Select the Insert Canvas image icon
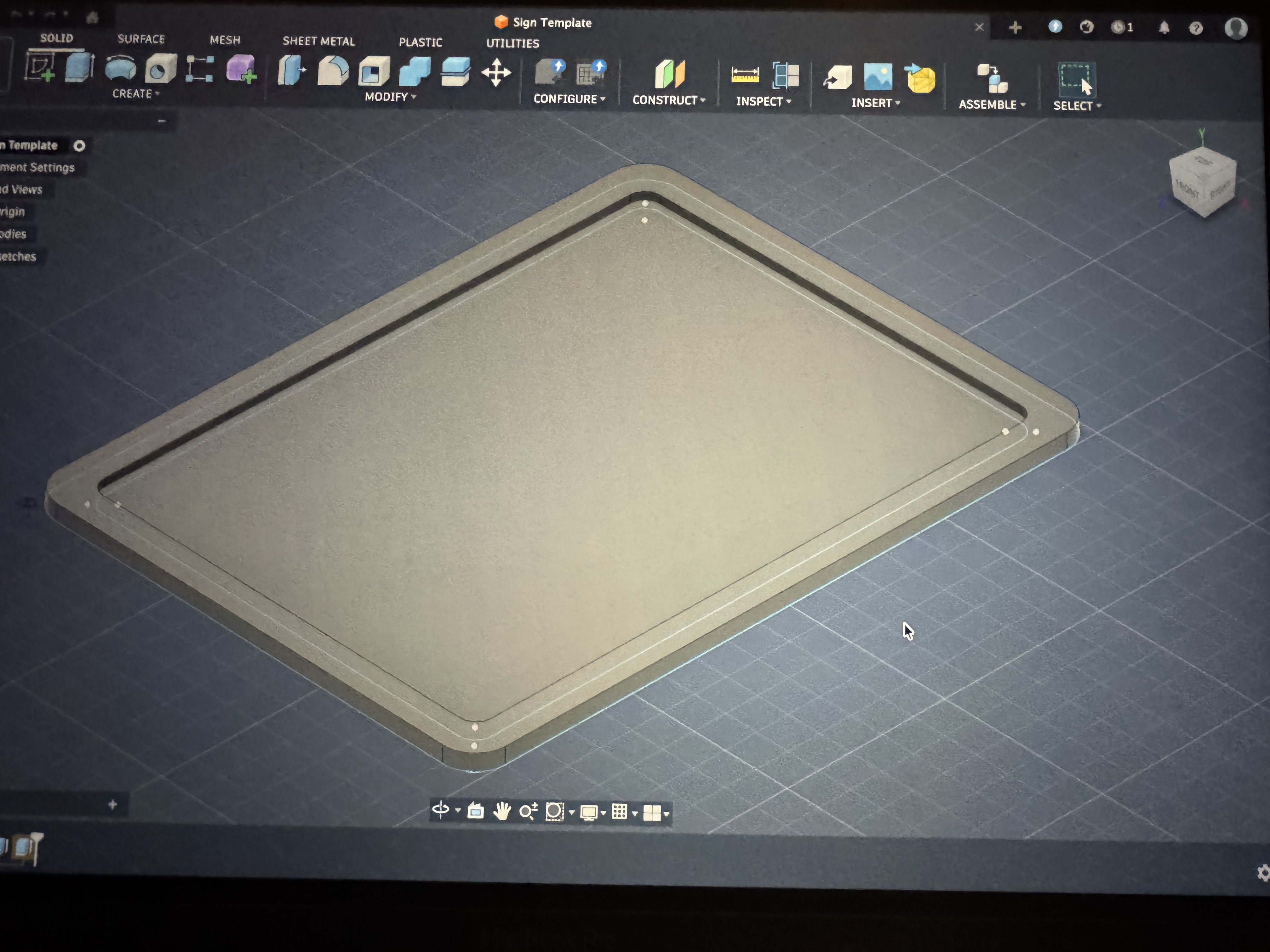 pyautogui.click(x=878, y=77)
